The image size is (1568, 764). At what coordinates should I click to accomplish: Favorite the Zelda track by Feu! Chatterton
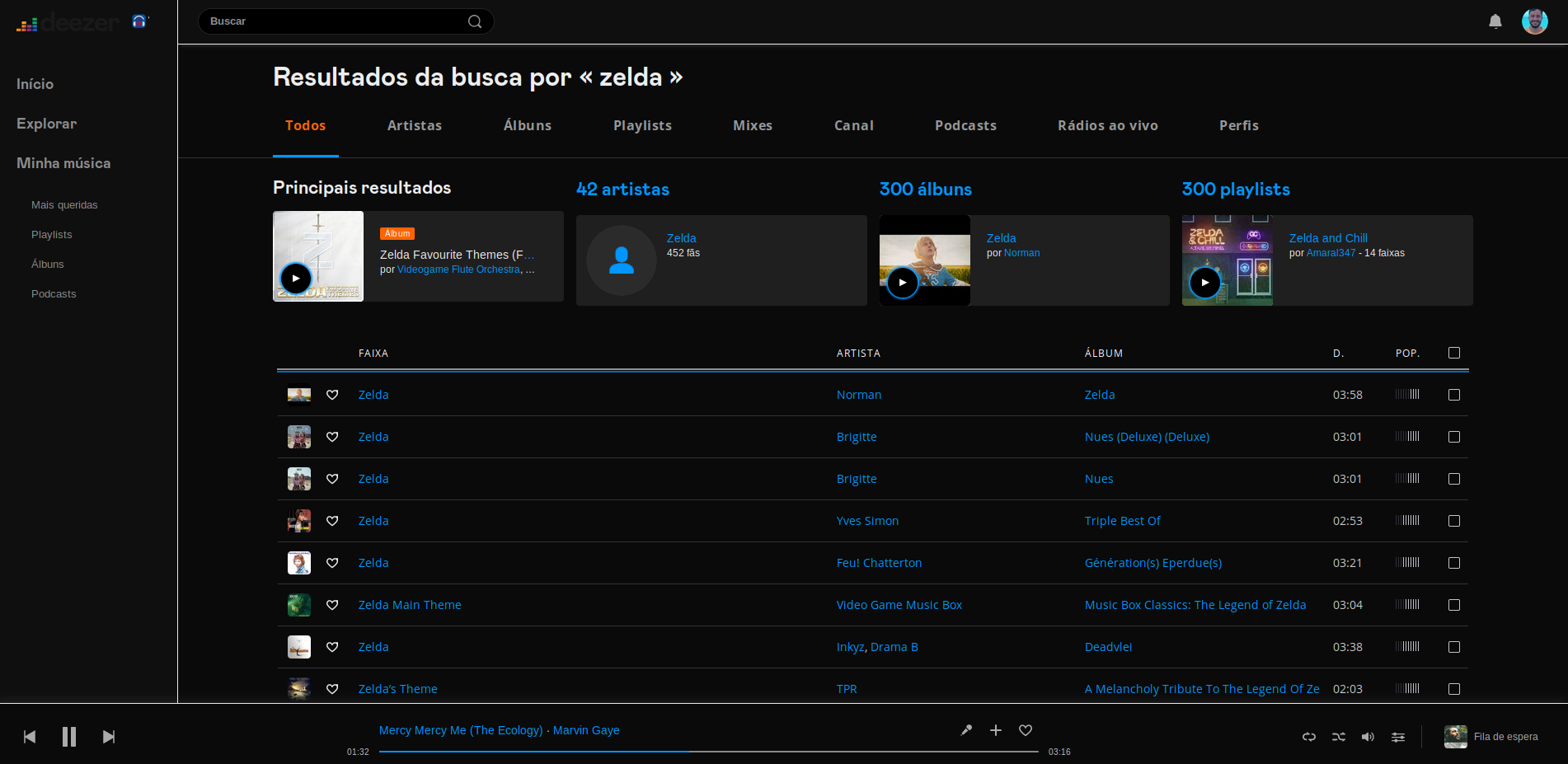point(332,563)
